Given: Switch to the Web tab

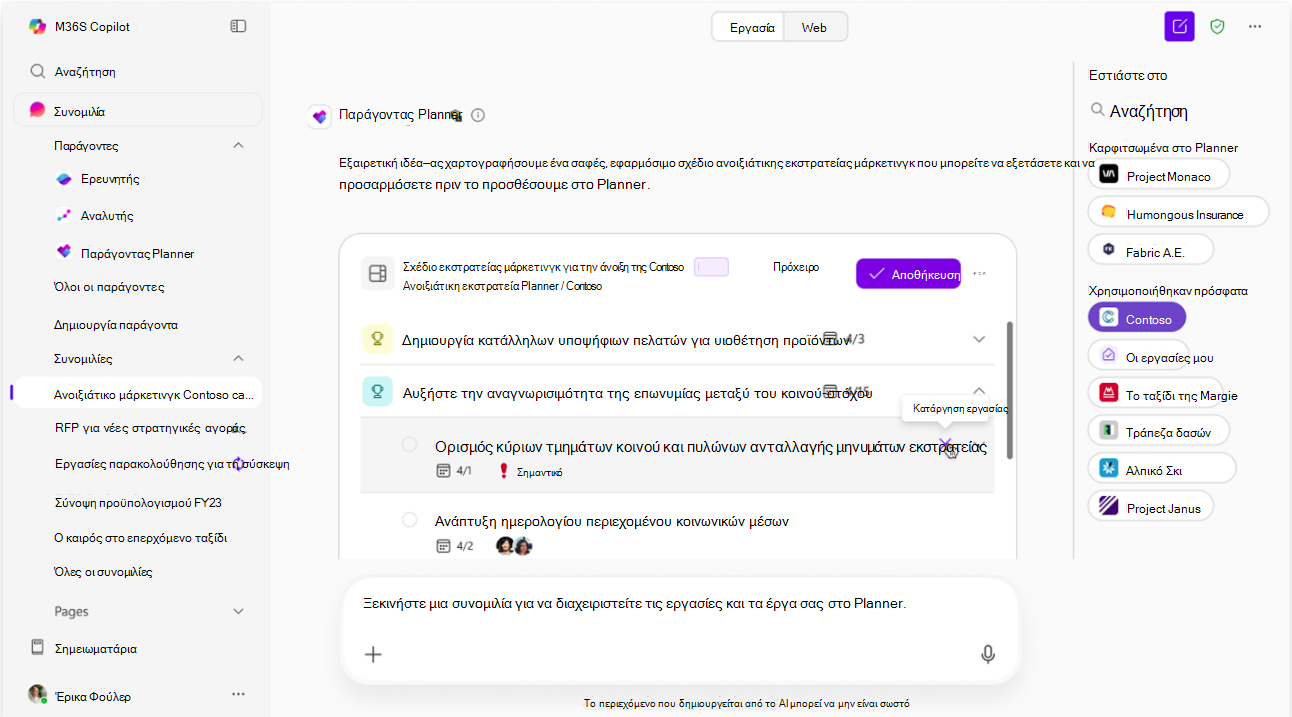Looking at the screenshot, I should tap(814, 28).
